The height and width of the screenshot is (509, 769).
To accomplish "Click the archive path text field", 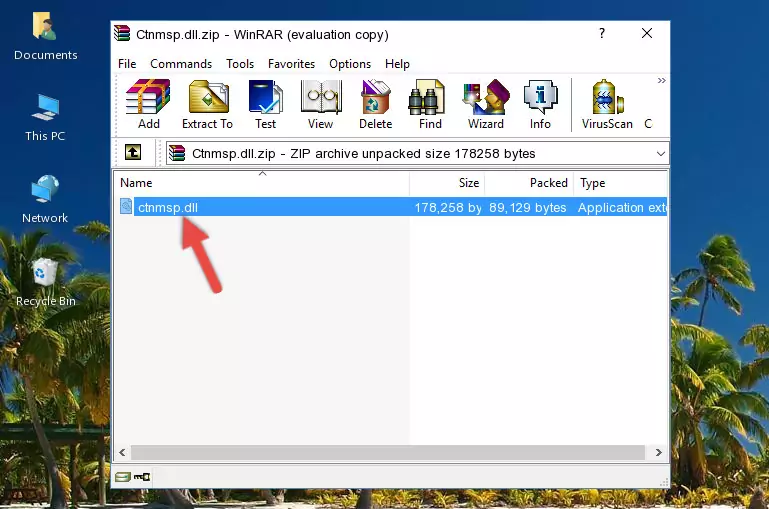I will [417, 153].
